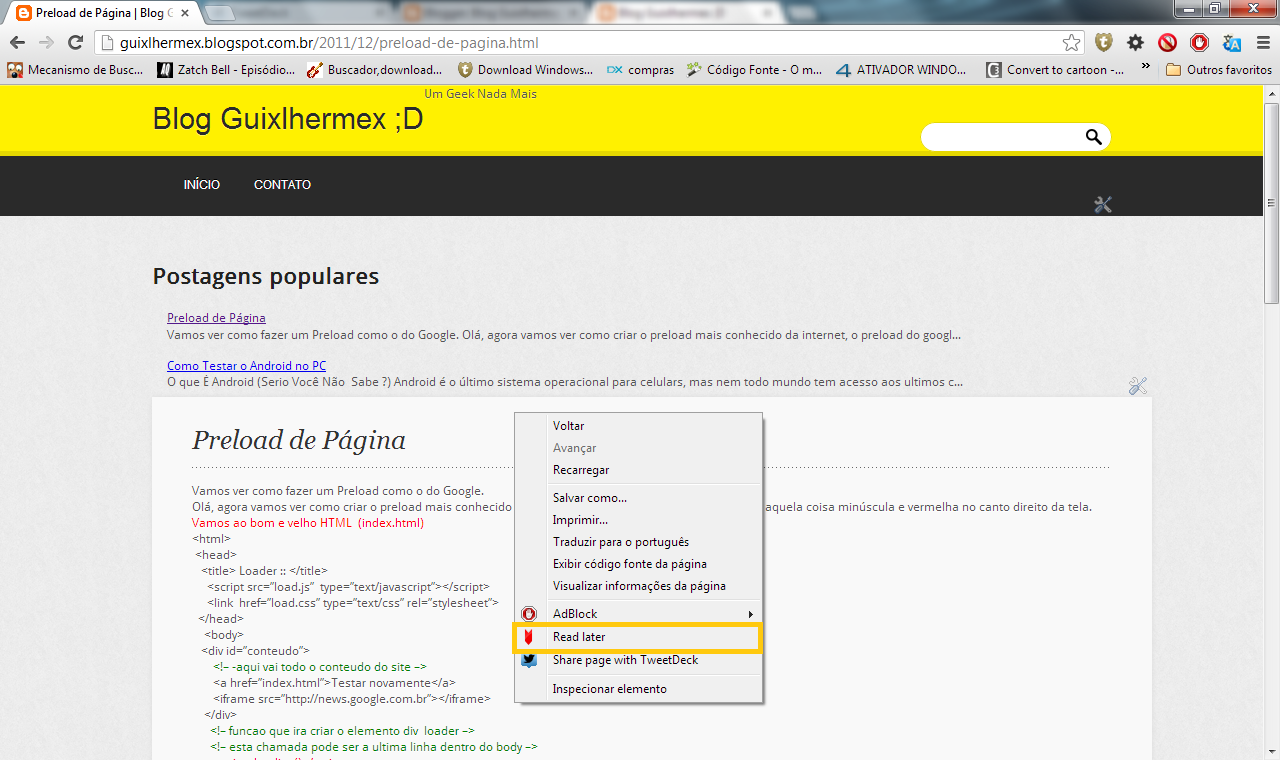This screenshot has height=760, width=1280.
Task: Click the script src="load.js" code line
Action: coord(349,587)
